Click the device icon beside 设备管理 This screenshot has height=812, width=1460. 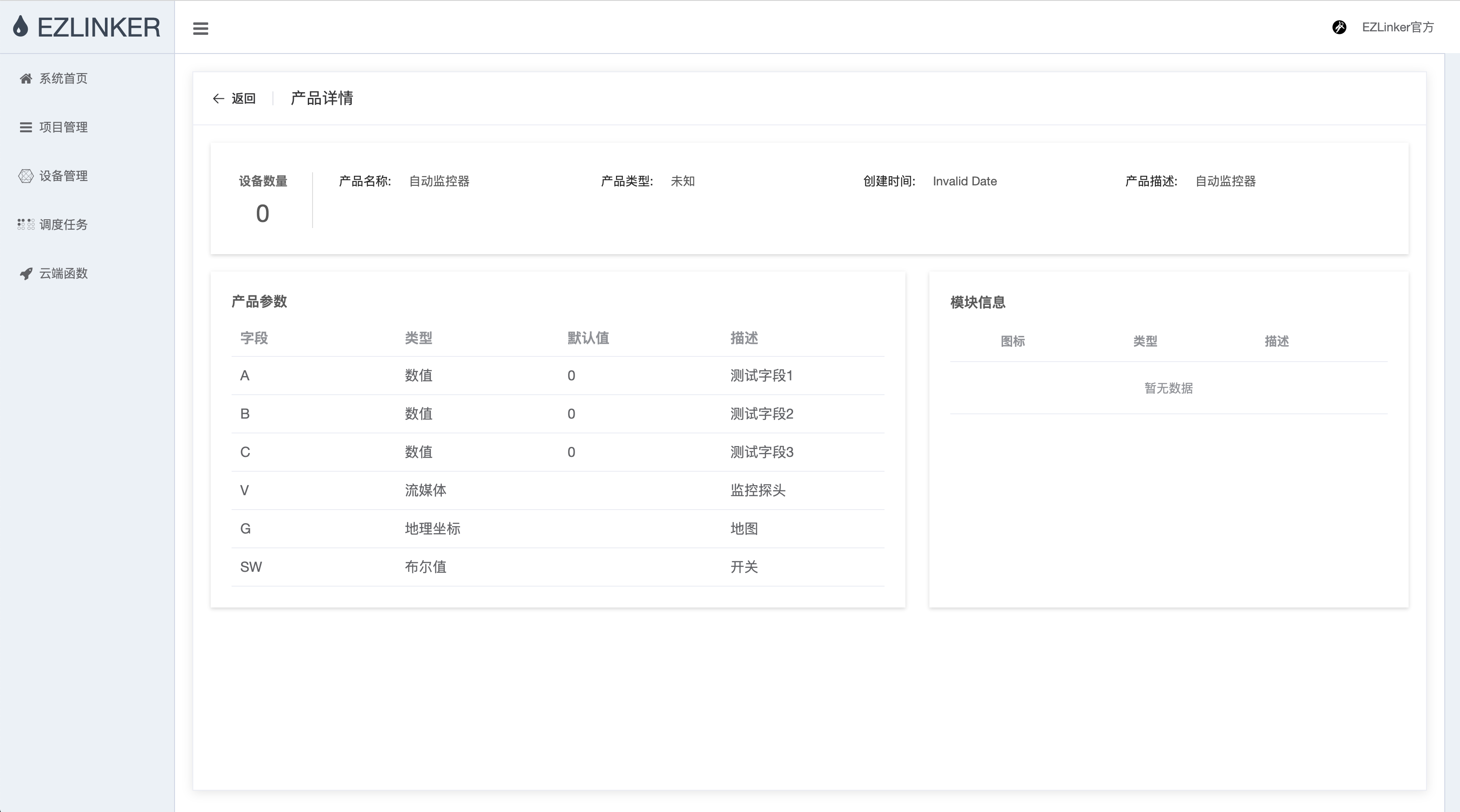click(x=26, y=176)
